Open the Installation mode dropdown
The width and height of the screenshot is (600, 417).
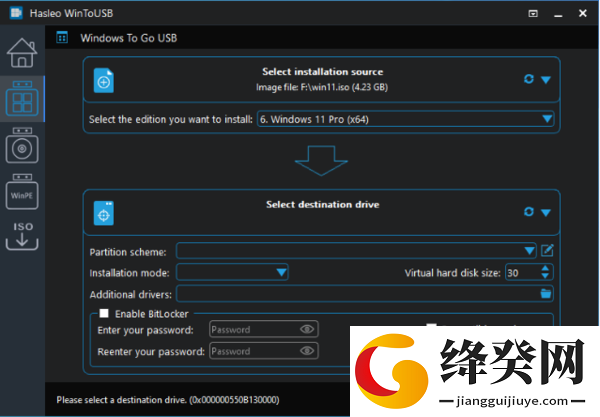(232, 272)
